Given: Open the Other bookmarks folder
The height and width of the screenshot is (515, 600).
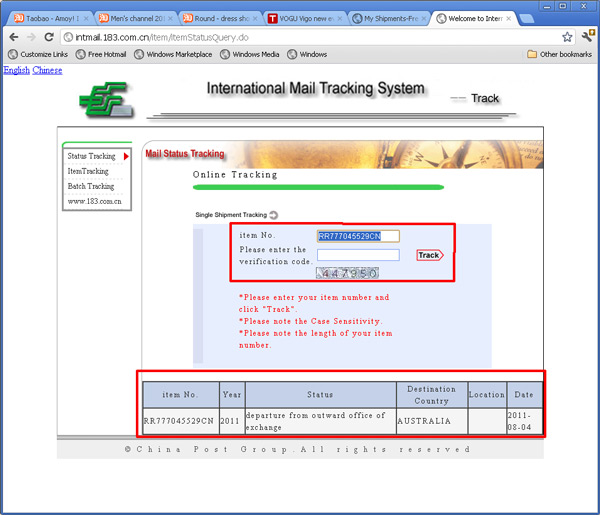Looking at the screenshot, I should pos(559,54).
